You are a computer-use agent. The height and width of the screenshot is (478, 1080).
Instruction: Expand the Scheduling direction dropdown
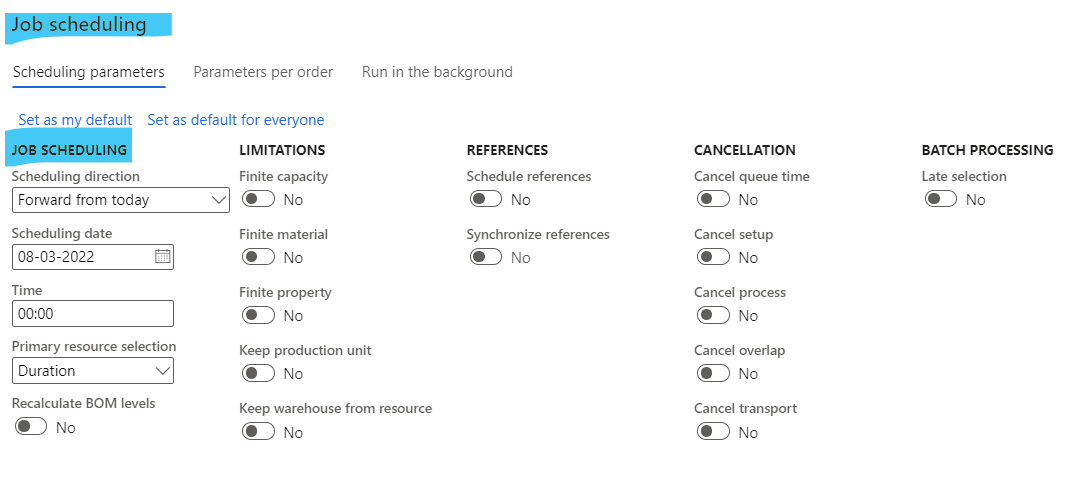(121, 200)
